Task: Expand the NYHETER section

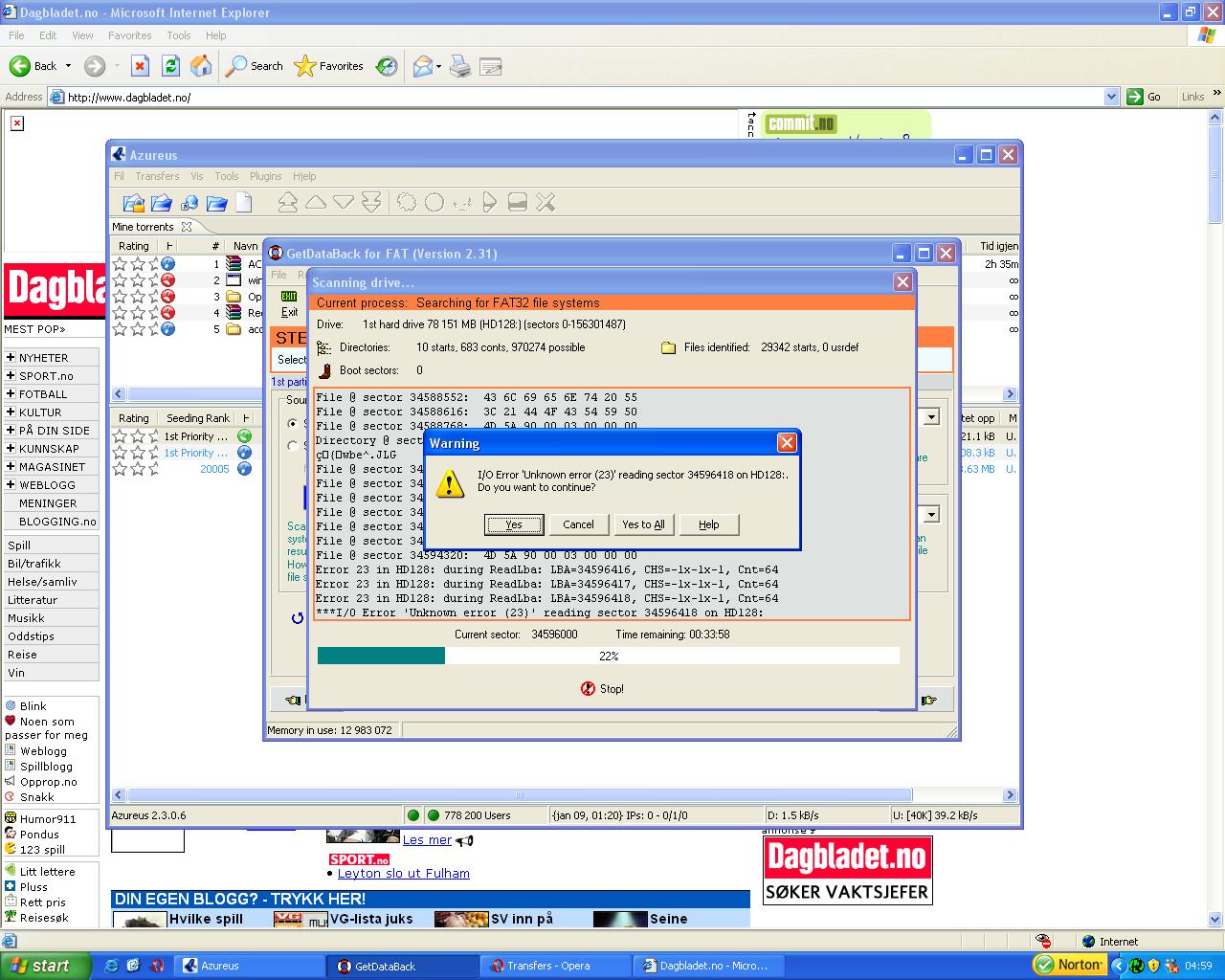Action: point(11,358)
